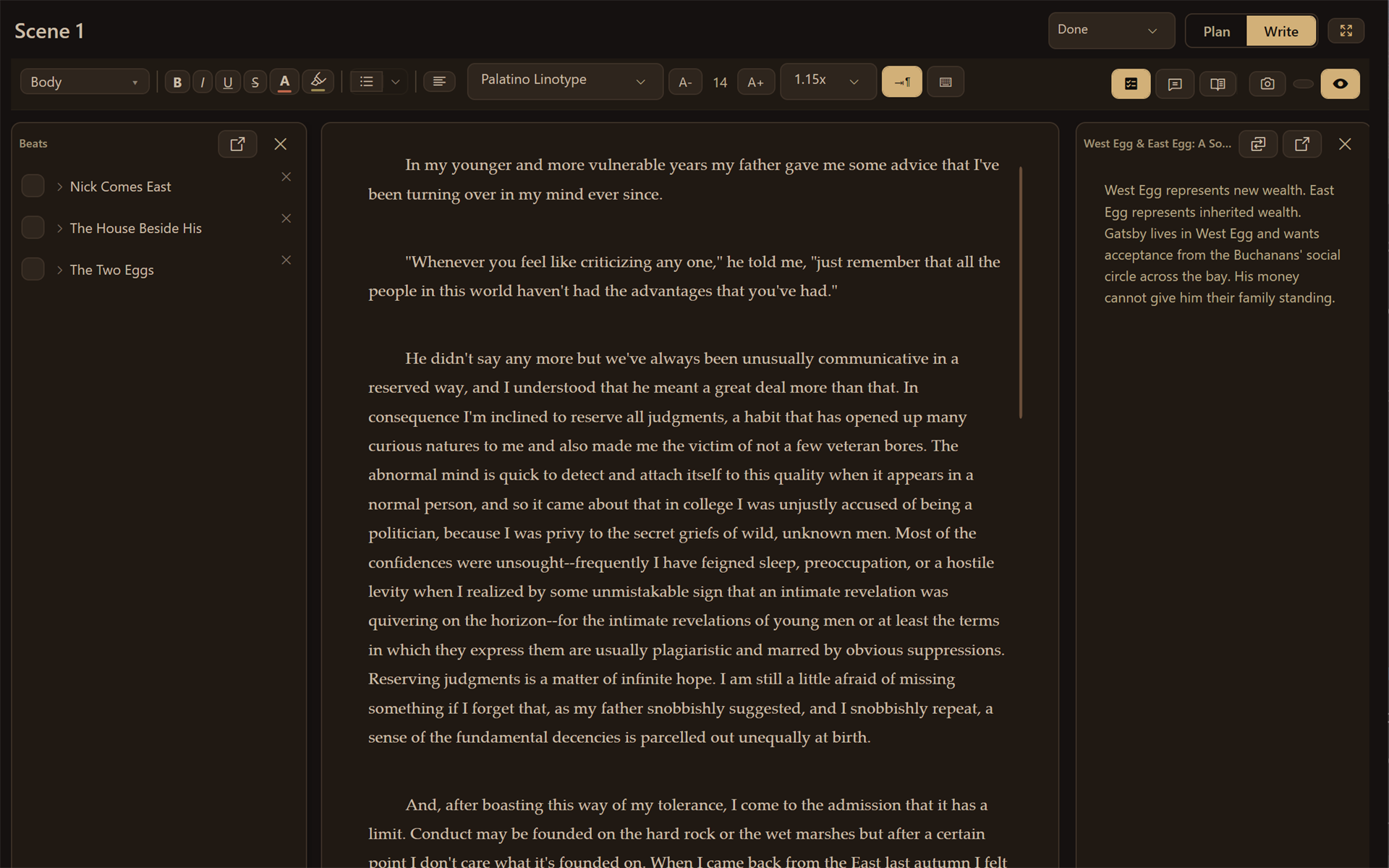The image size is (1389, 868).
Task: Apply strikethrough formatting
Action: [255, 82]
